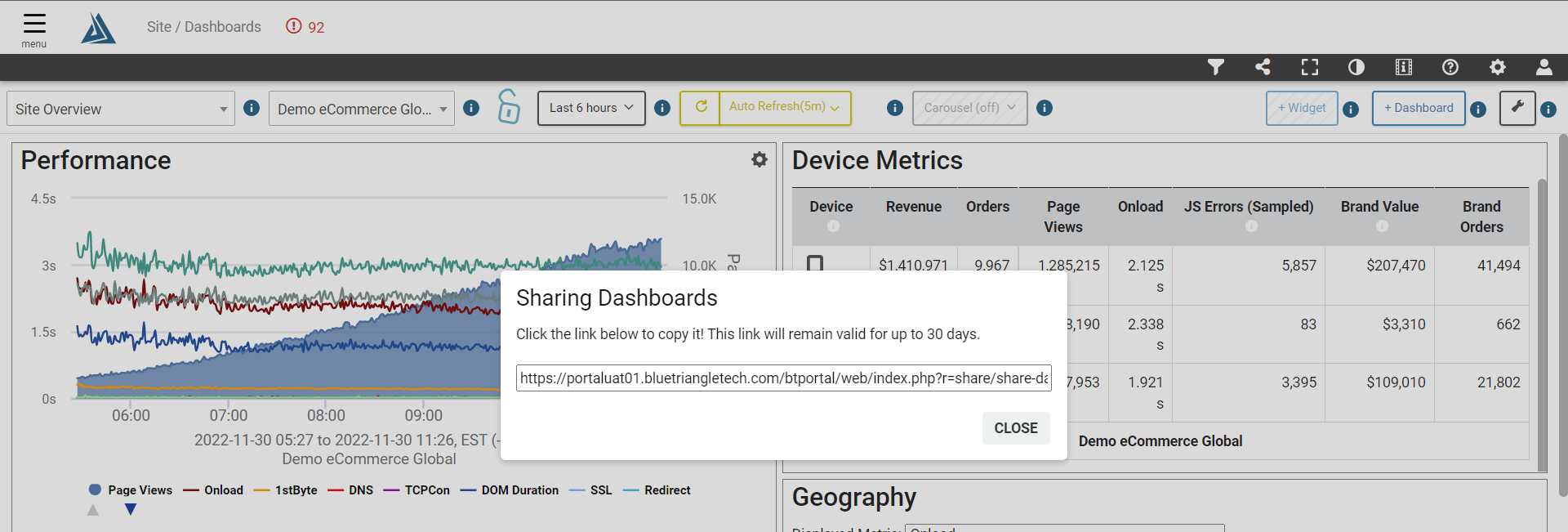
Task: Open the help question mark icon
Action: point(1450,67)
